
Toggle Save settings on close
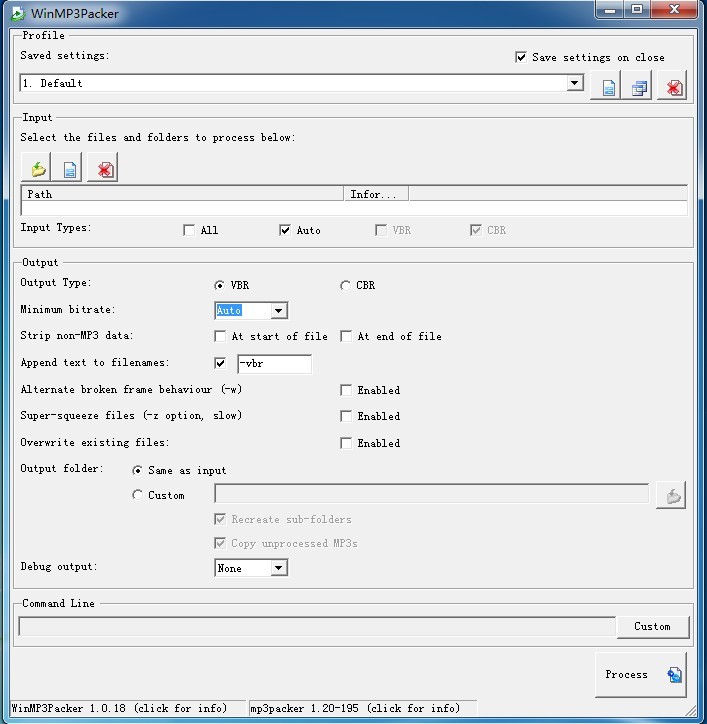pyautogui.click(x=521, y=57)
